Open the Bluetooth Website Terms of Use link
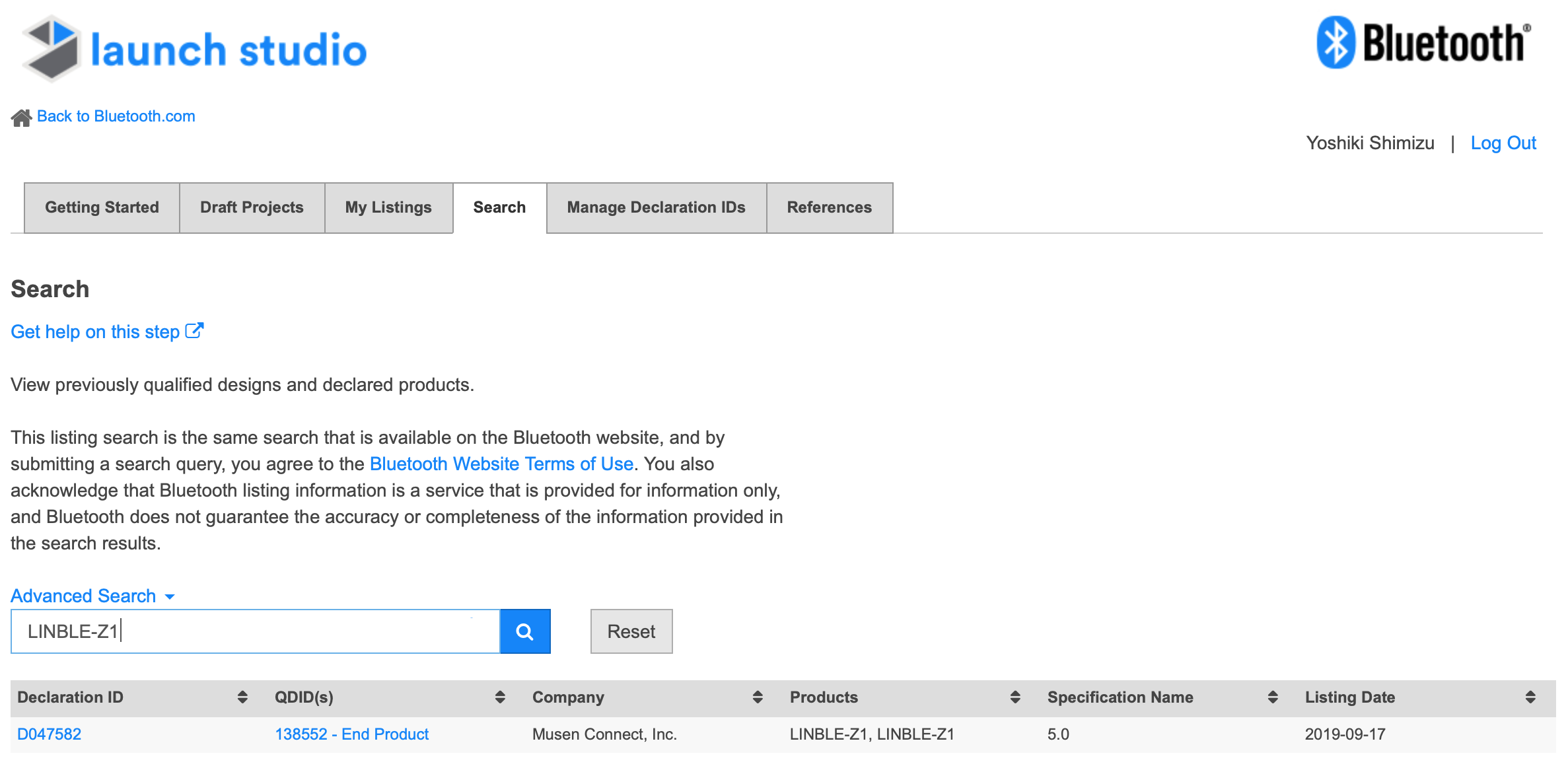 point(501,464)
